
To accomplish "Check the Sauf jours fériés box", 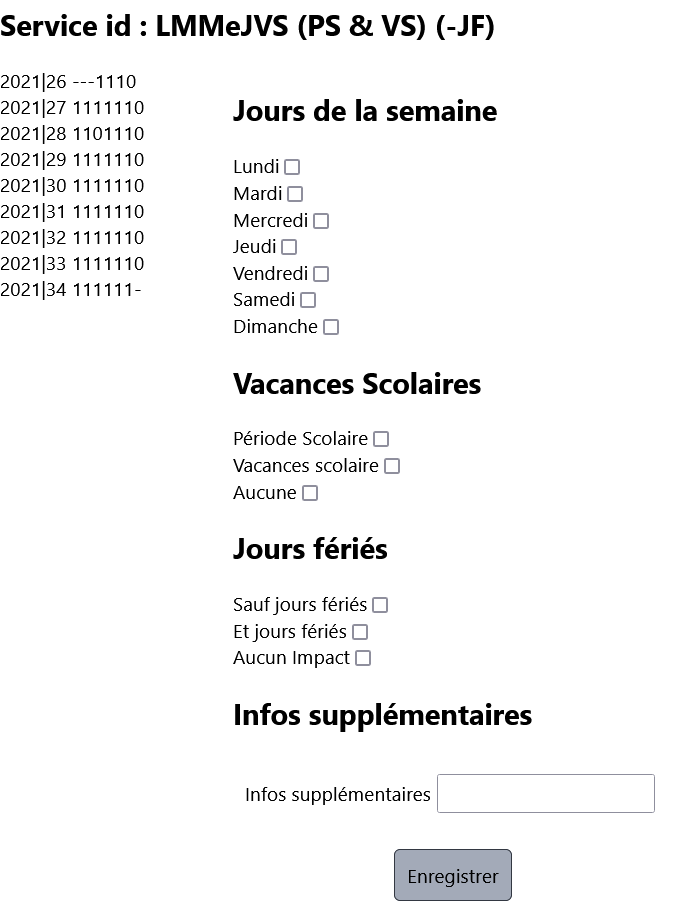I will pos(380,605).
